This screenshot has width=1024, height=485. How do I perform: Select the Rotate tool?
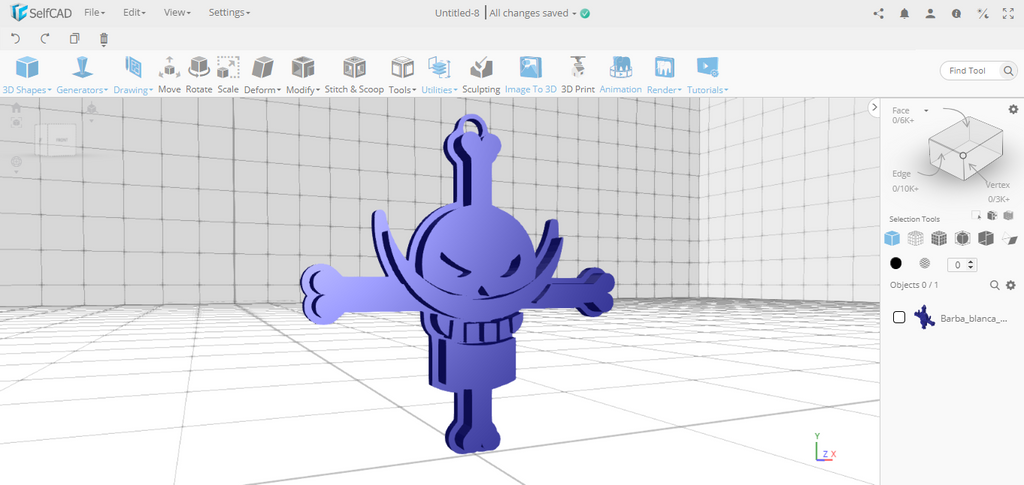point(199,75)
